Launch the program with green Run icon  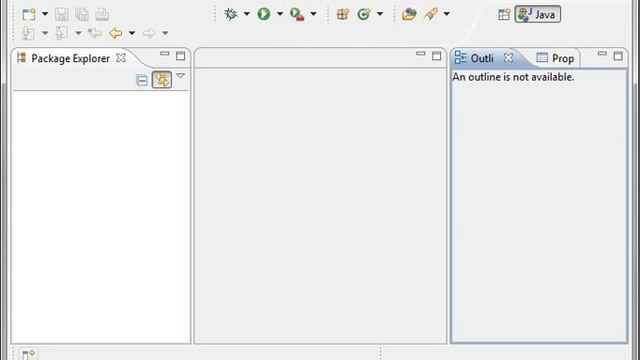point(264,14)
